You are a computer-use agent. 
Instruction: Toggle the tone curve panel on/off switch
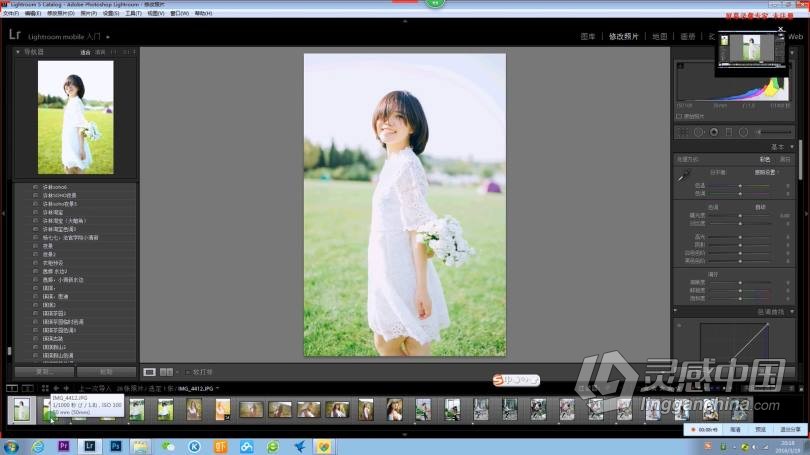pyautogui.click(x=675, y=311)
